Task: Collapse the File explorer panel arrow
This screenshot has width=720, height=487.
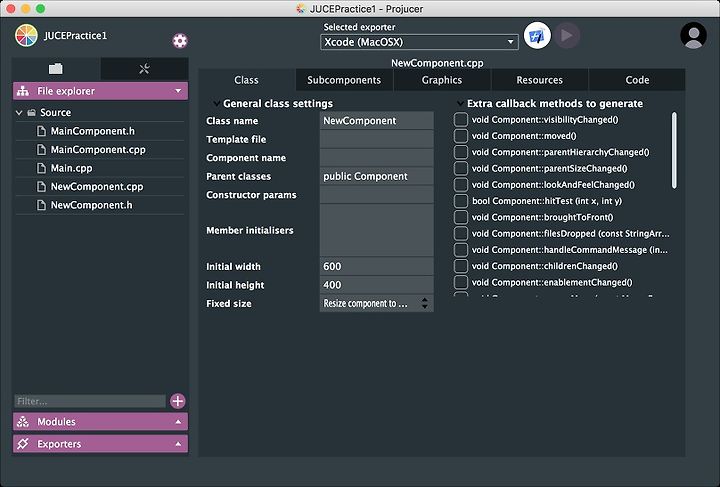Action: coord(178,91)
